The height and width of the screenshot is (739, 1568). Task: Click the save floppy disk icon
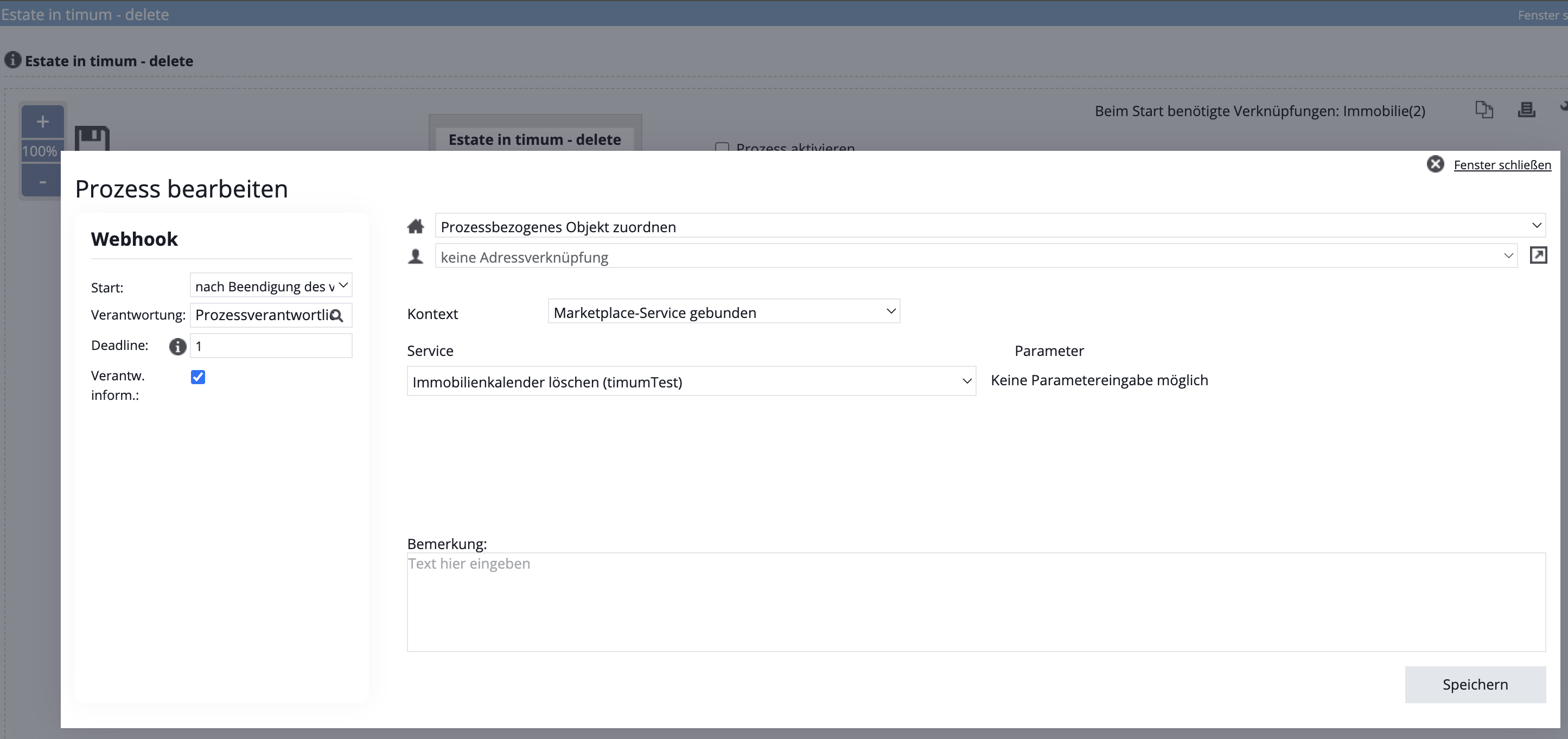coord(92,139)
